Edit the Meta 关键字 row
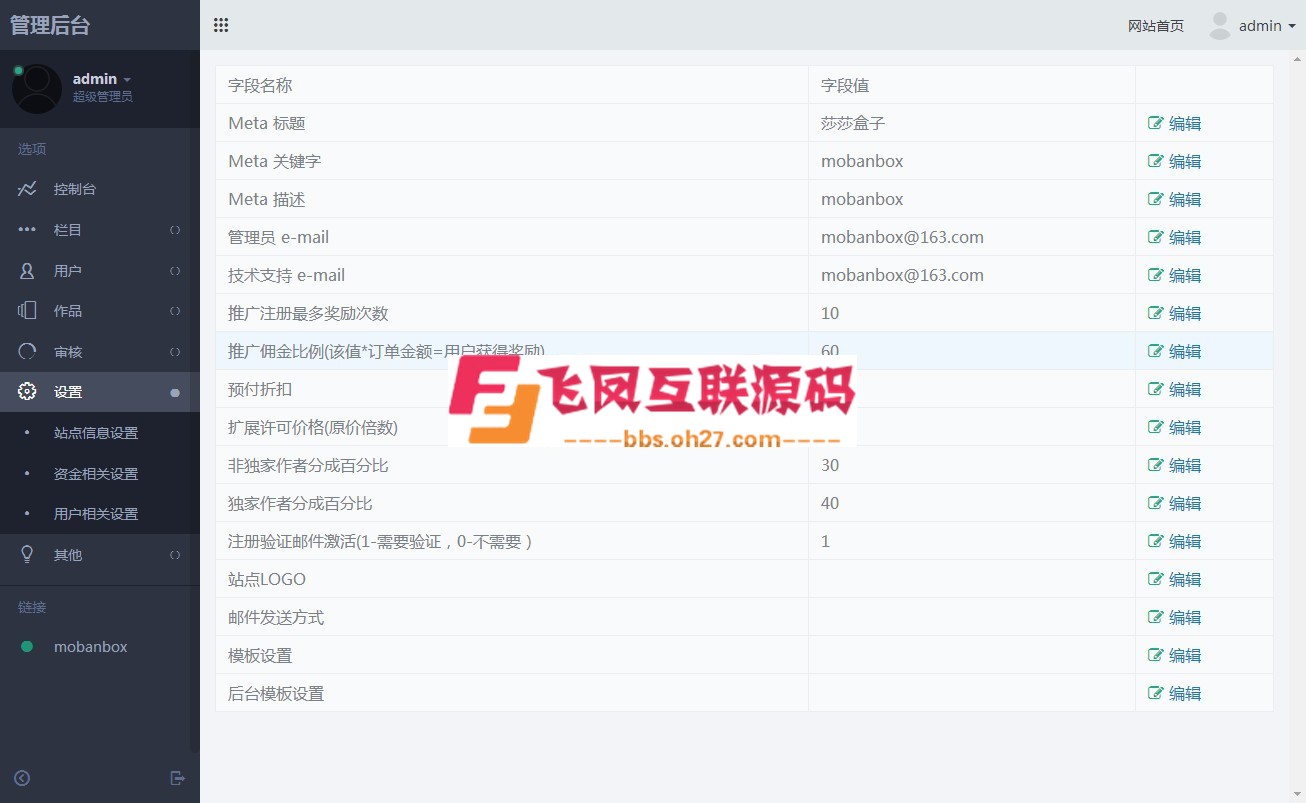 (x=1175, y=161)
